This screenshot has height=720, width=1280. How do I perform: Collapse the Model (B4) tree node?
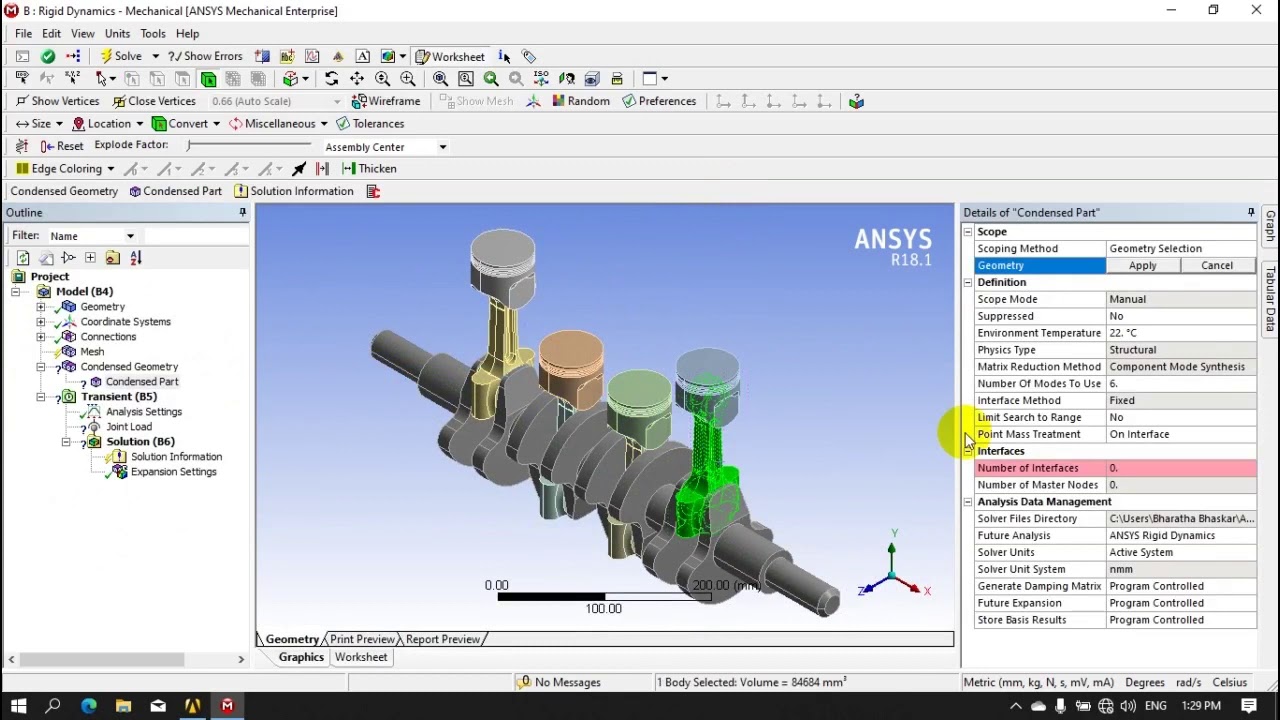pos(16,292)
